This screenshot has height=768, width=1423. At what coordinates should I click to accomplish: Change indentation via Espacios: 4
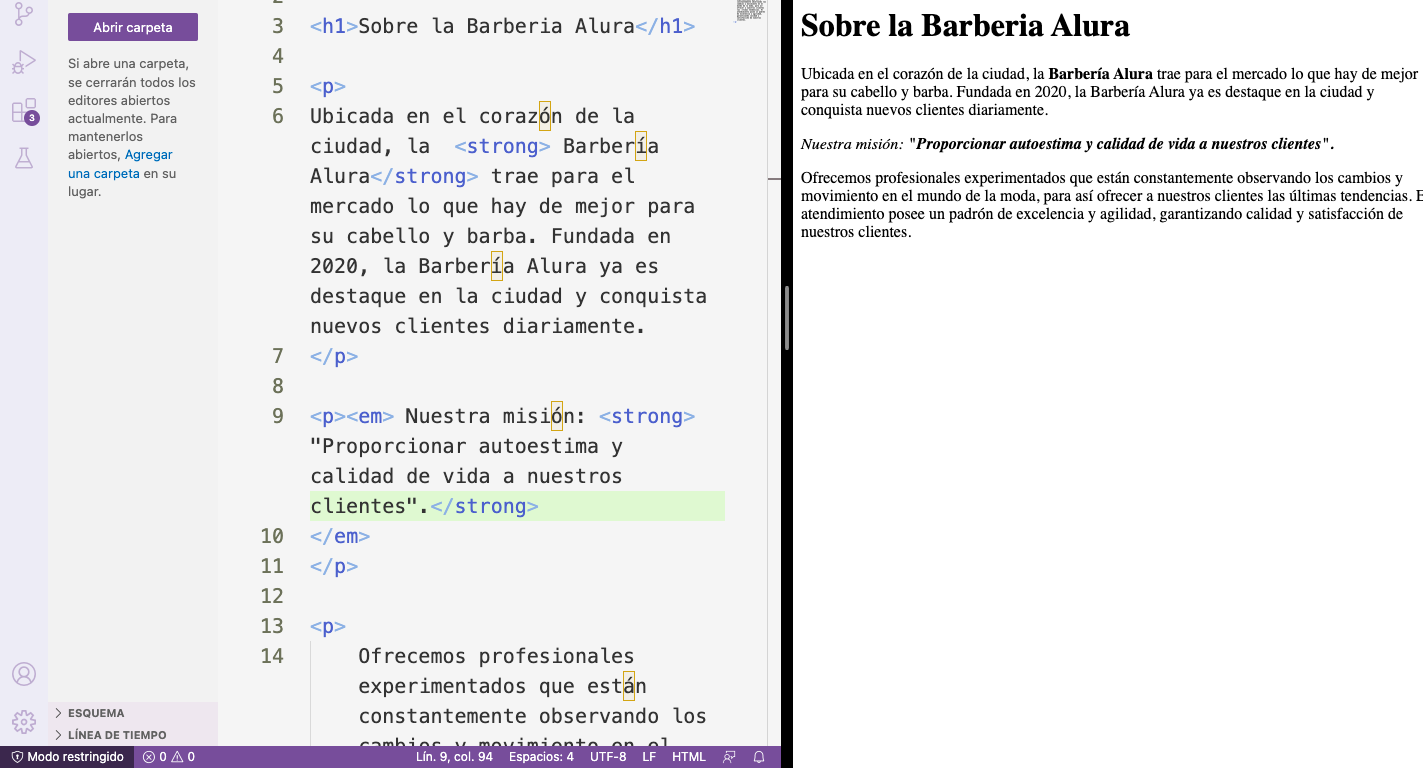coord(541,757)
